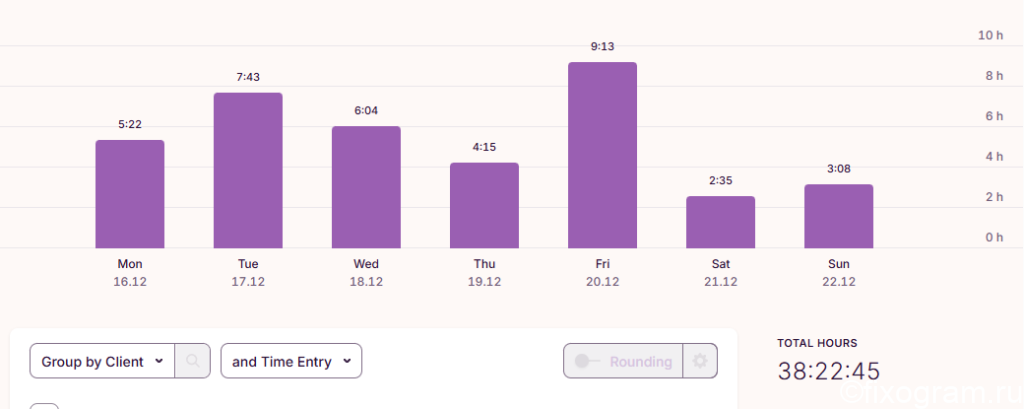Click the Fri 20.12 axis label
The height and width of the screenshot is (409, 1024).
tap(602, 273)
